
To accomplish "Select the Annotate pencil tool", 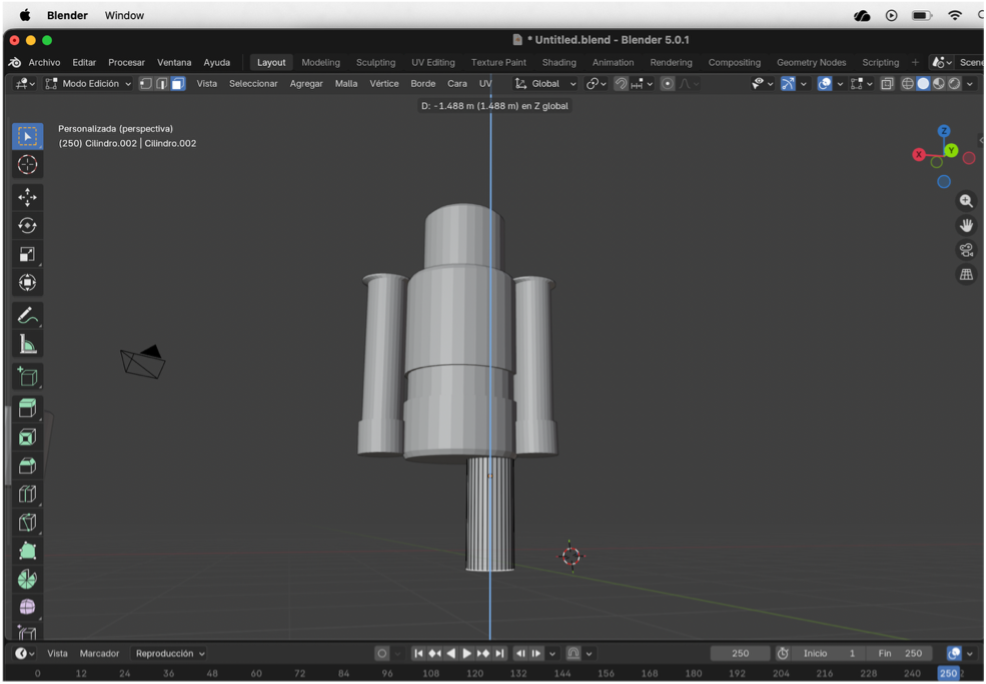I will (27, 316).
